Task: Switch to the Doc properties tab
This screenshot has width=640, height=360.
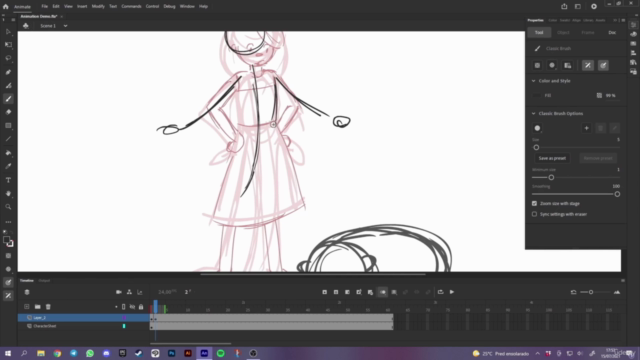Action: tap(612, 32)
